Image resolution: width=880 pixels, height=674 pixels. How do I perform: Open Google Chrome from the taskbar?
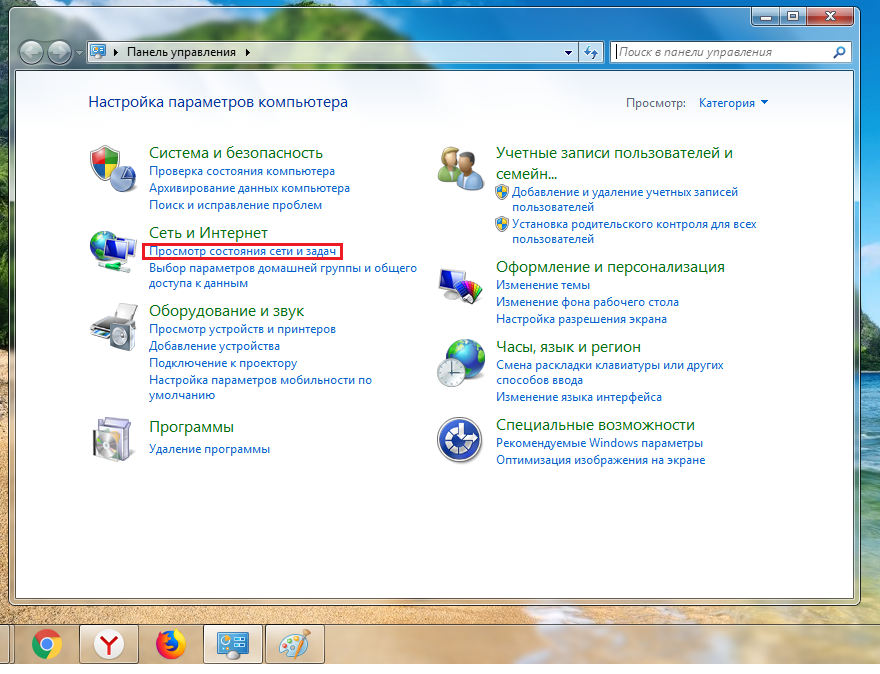click(x=44, y=646)
